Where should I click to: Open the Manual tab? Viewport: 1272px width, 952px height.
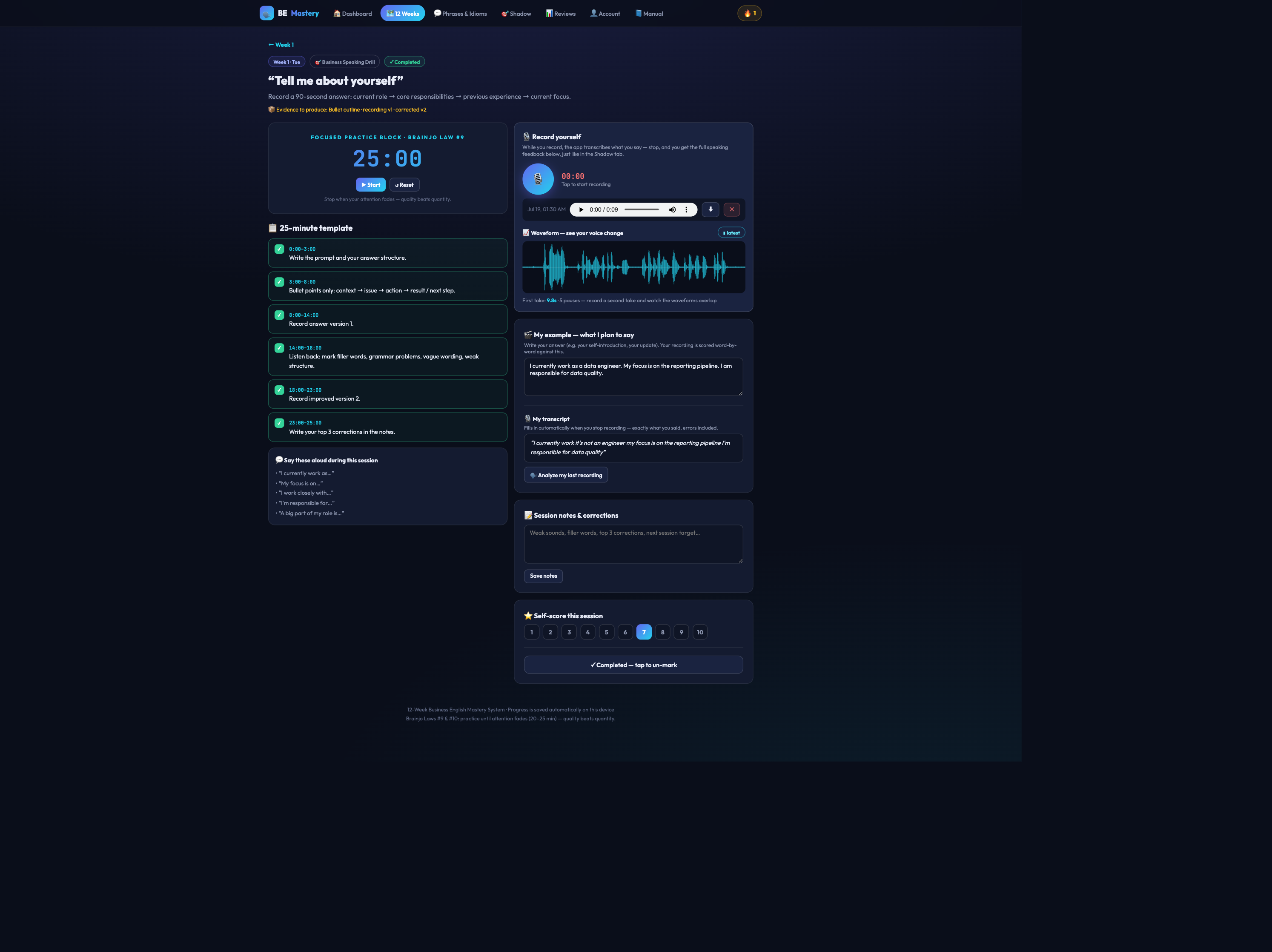click(649, 13)
